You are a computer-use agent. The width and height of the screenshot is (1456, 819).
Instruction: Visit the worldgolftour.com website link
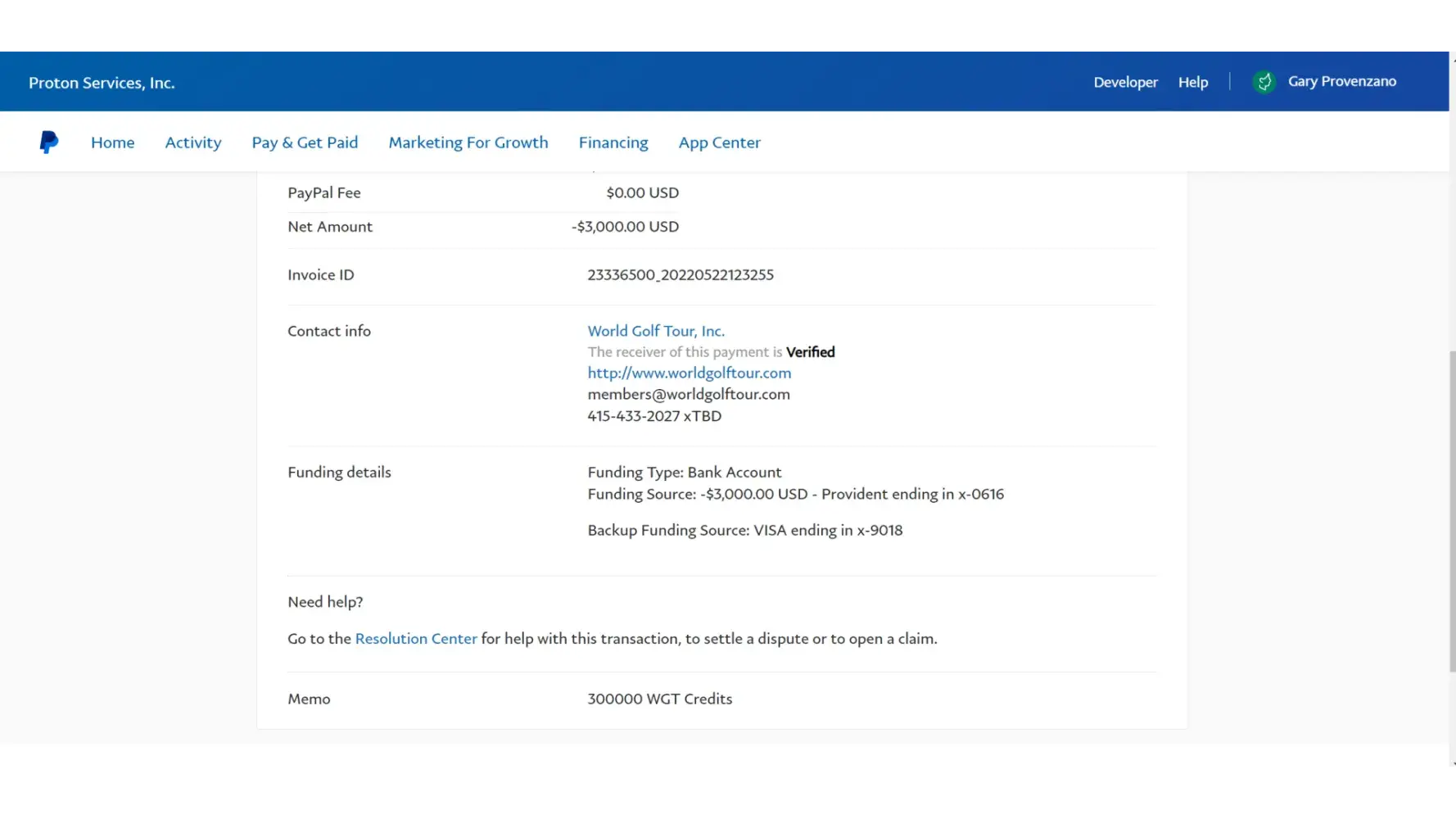[x=690, y=373]
